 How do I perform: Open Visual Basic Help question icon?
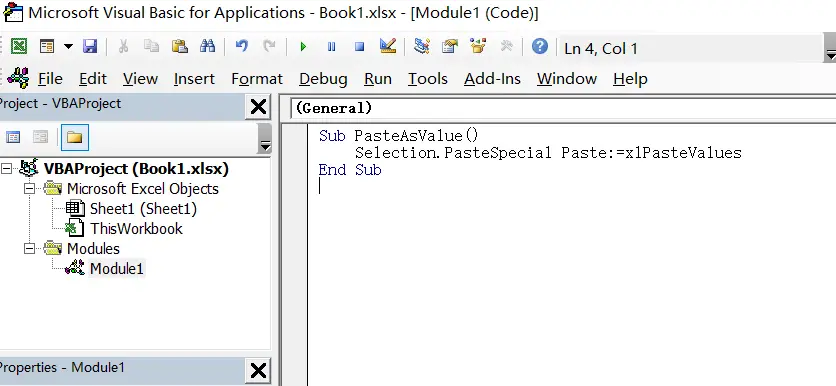(540, 47)
